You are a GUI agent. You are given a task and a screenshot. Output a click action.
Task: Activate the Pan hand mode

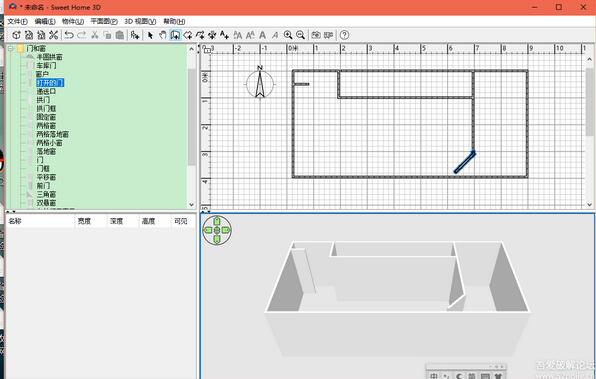[163, 35]
